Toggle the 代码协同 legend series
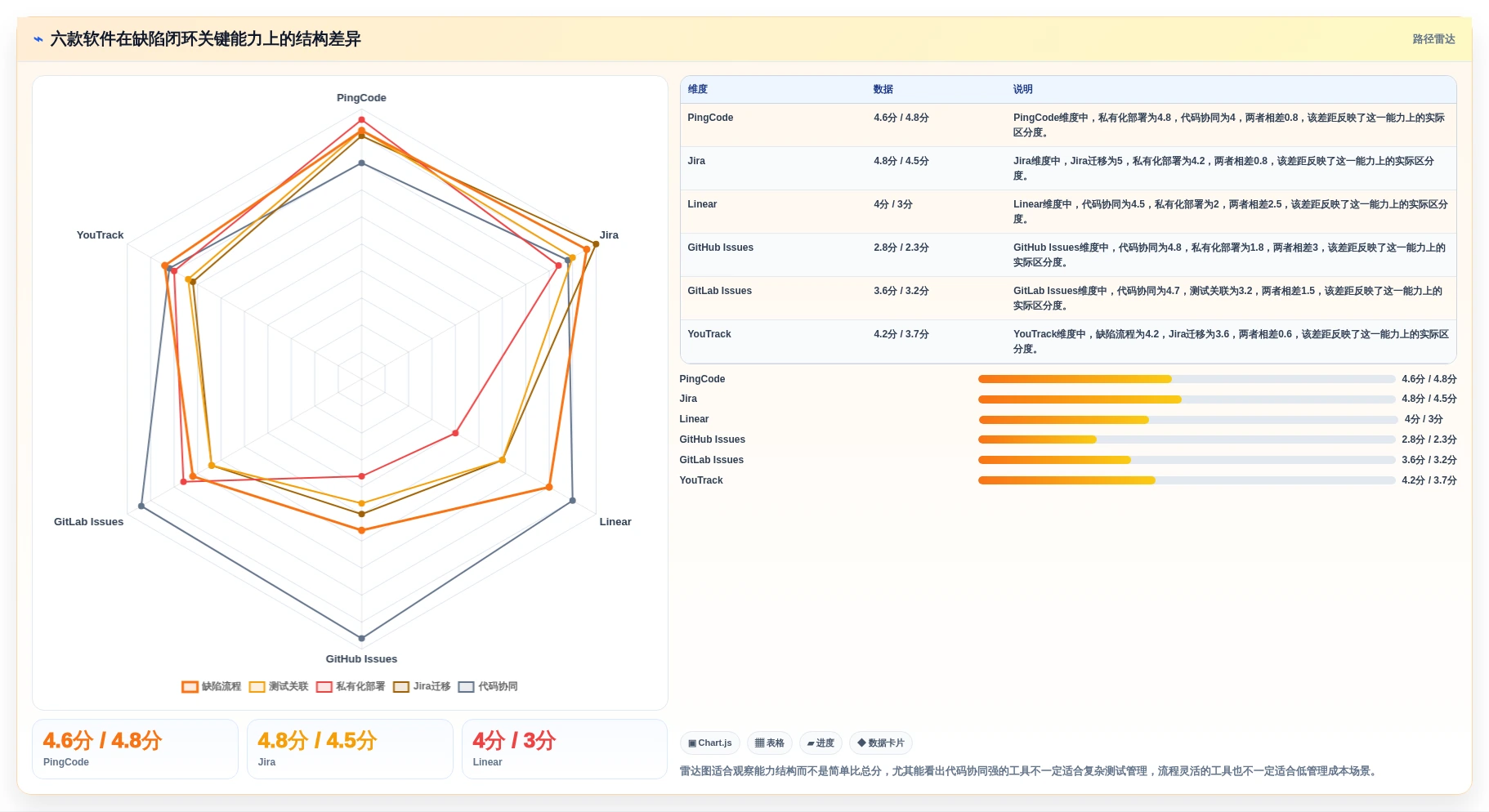The width and height of the screenshot is (1489, 812). click(488, 686)
